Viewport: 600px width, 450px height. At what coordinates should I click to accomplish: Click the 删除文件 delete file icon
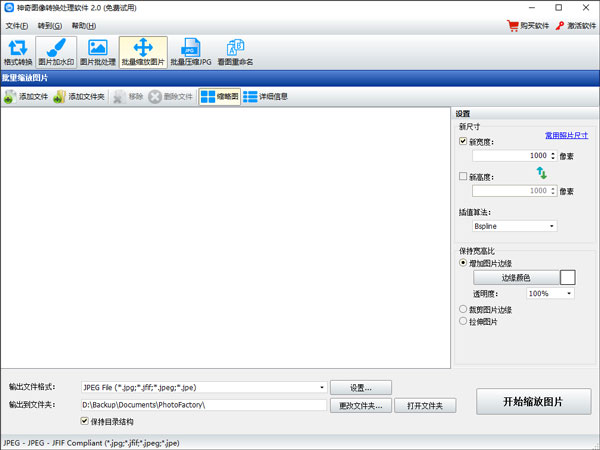(x=155, y=97)
